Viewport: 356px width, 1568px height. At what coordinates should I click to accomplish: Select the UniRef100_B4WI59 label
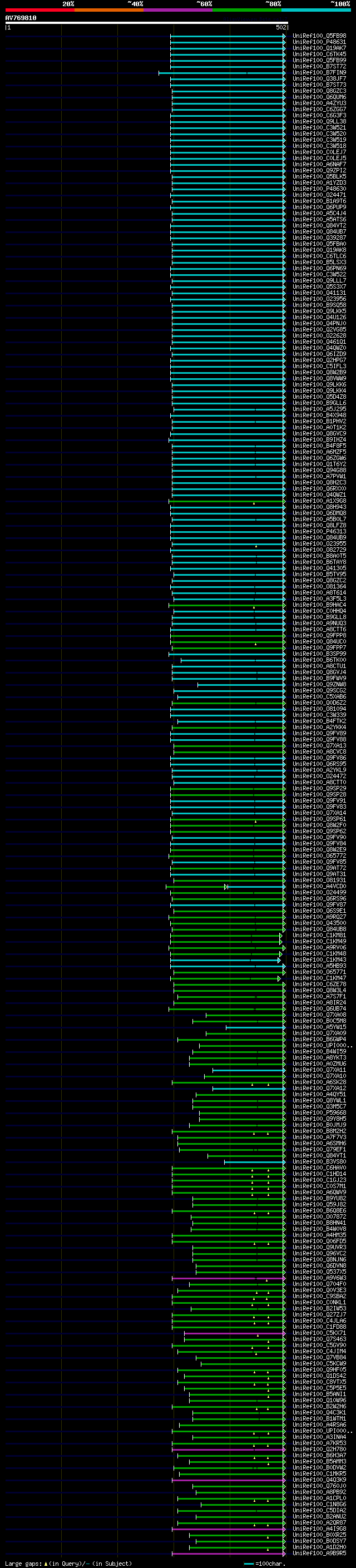[319, 1051]
